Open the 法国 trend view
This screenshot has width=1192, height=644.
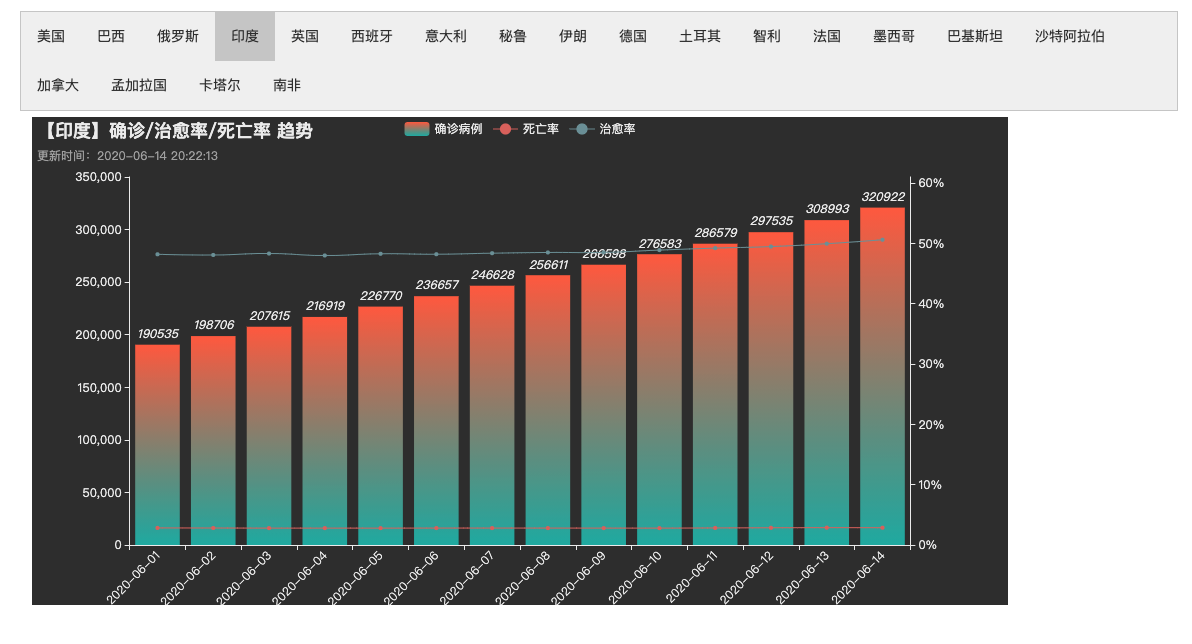826,36
